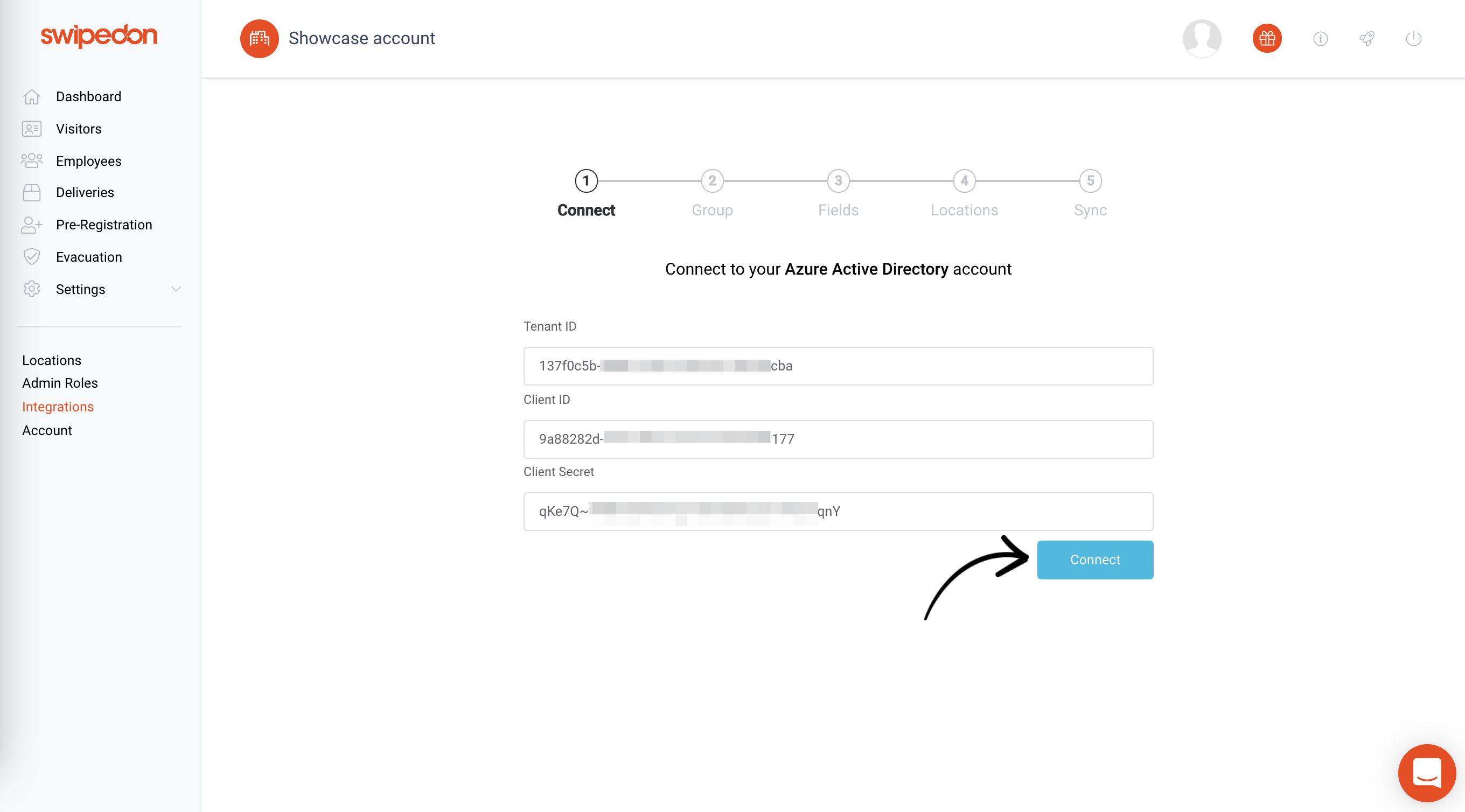
Task: Click the information icon in header
Action: pos(1320,39)
